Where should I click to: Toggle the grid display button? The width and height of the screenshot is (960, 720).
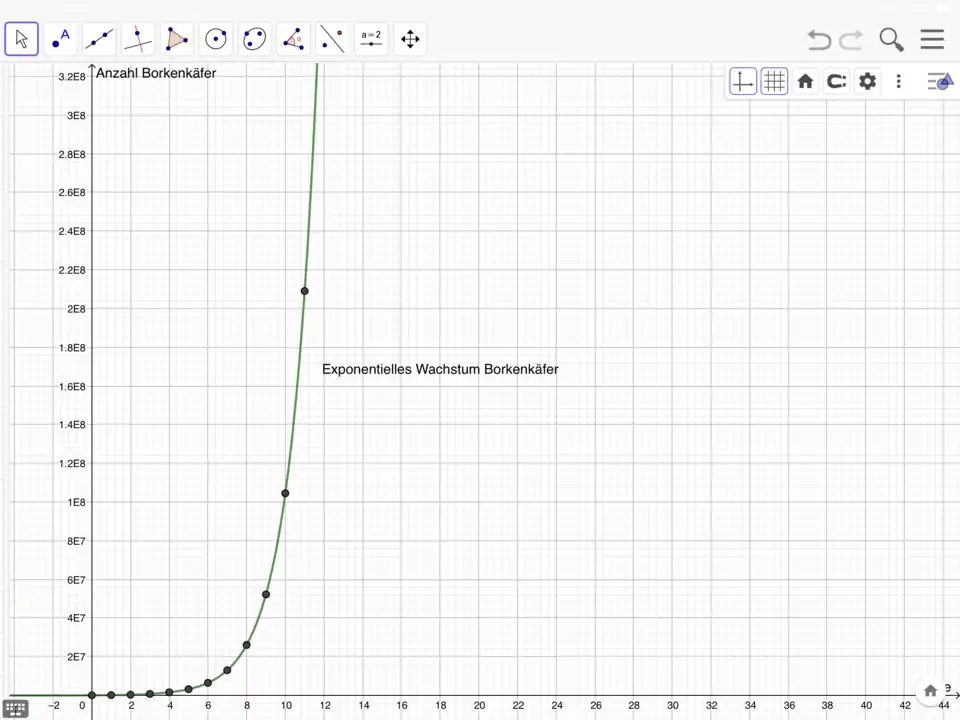774,82
